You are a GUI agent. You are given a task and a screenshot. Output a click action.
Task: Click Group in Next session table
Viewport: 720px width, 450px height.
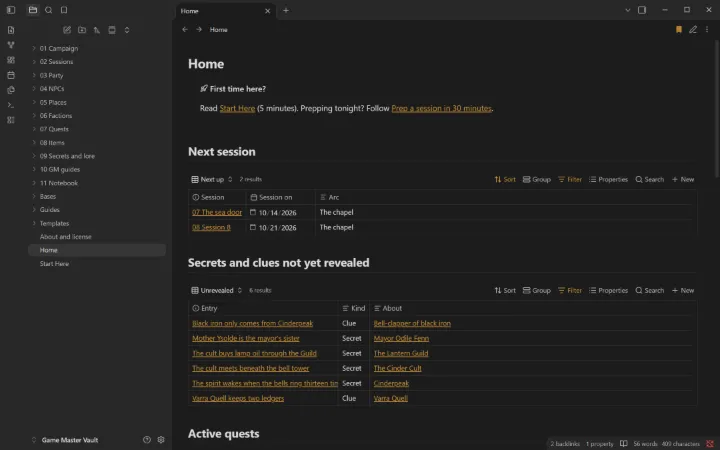coord(536,180)
